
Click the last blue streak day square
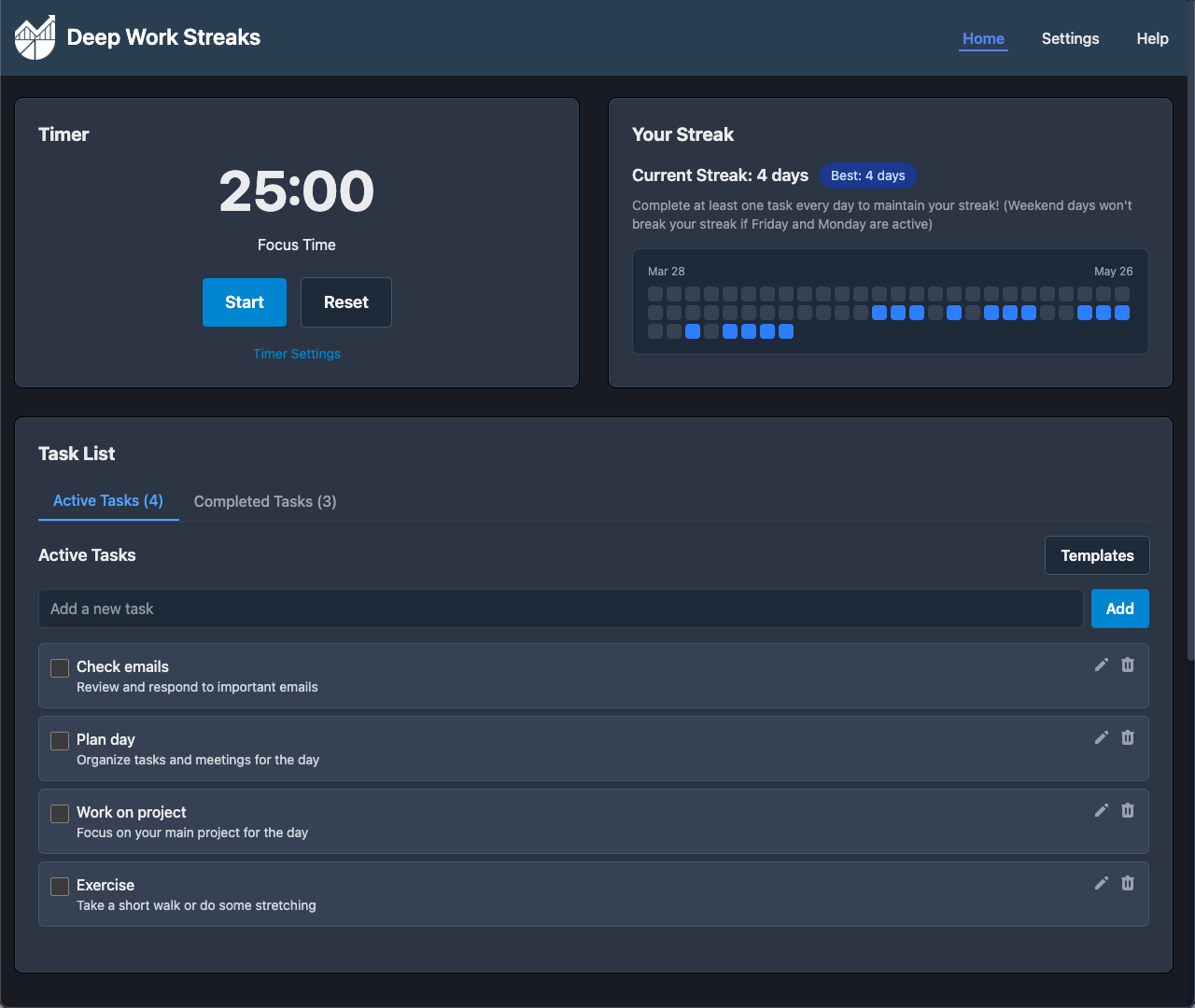coord(786,331)
